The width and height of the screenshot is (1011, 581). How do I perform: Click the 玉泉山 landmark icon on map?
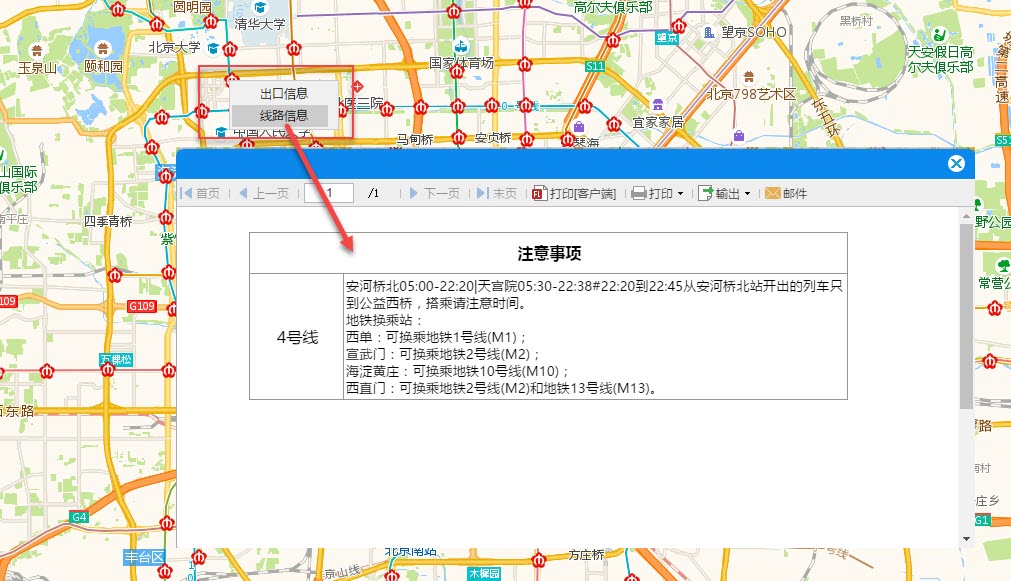tap(37, 51)
